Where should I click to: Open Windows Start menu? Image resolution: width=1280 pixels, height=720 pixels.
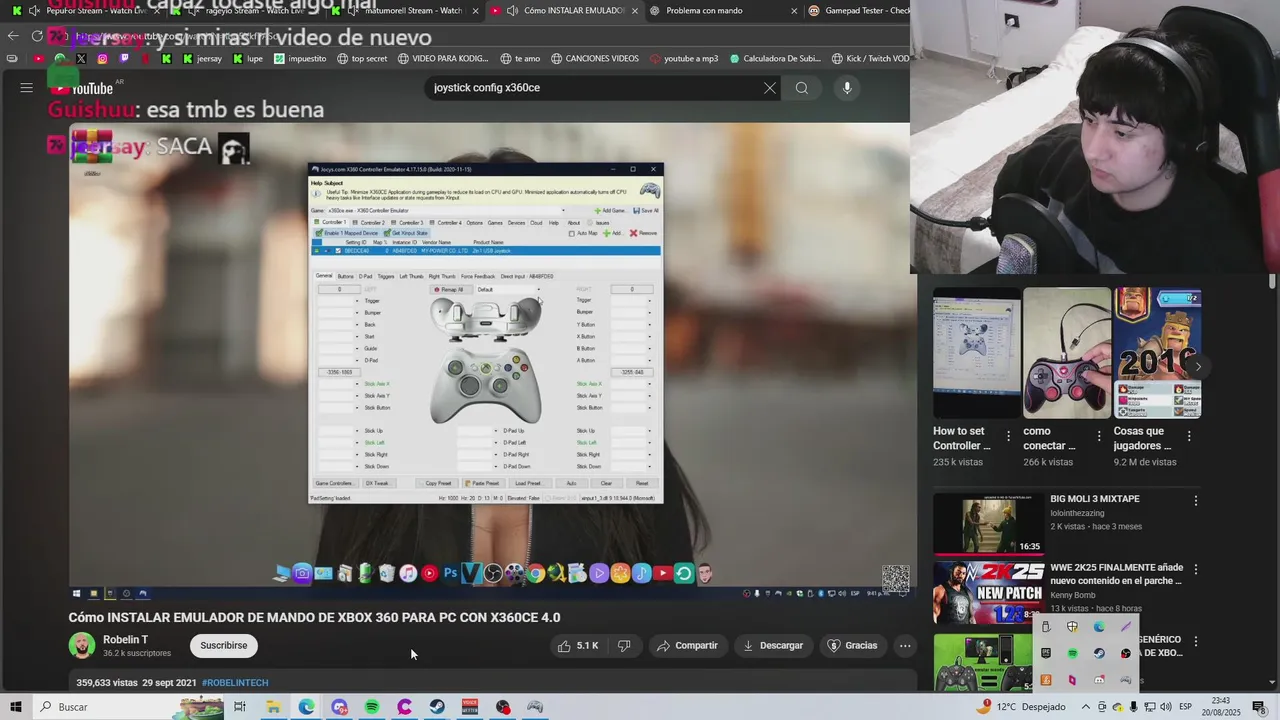tap(16, 707)
